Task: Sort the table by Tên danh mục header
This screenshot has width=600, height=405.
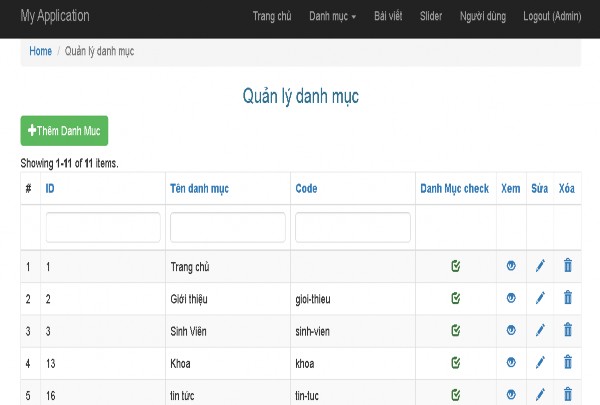Action: click(199, 188)
